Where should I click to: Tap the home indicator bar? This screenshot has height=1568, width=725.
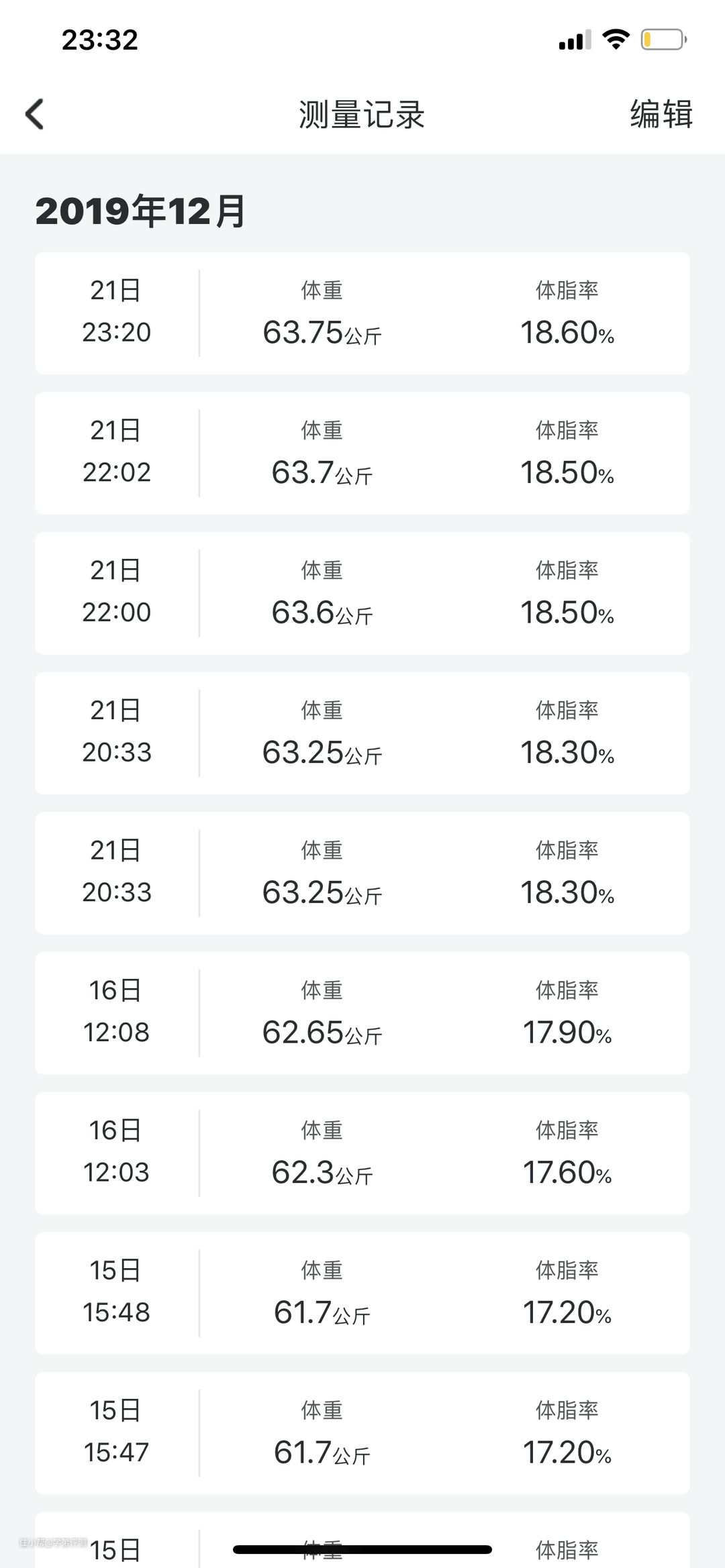click(x=362, y=1549)
